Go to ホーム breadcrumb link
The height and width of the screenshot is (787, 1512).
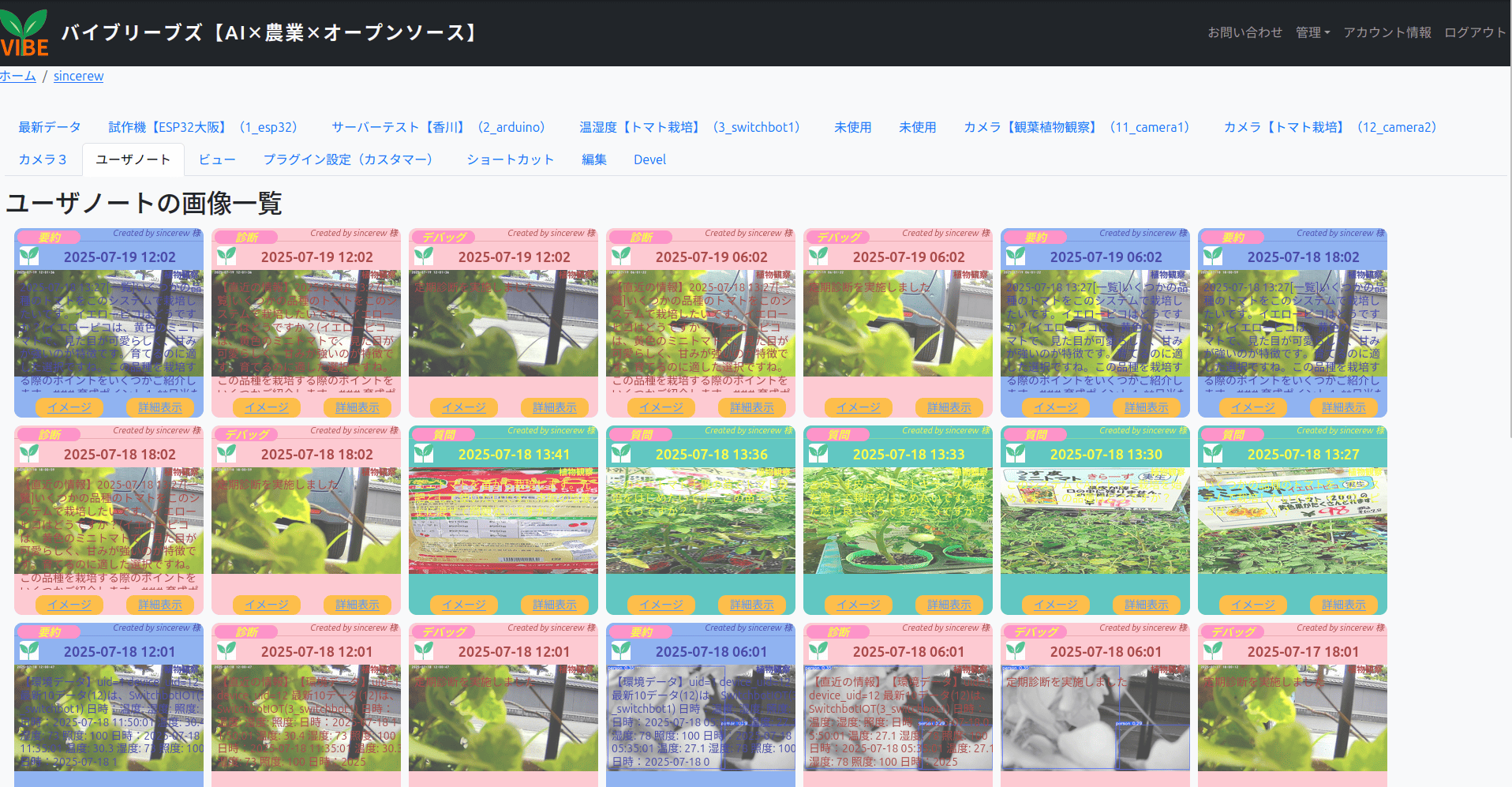point(18,76)
